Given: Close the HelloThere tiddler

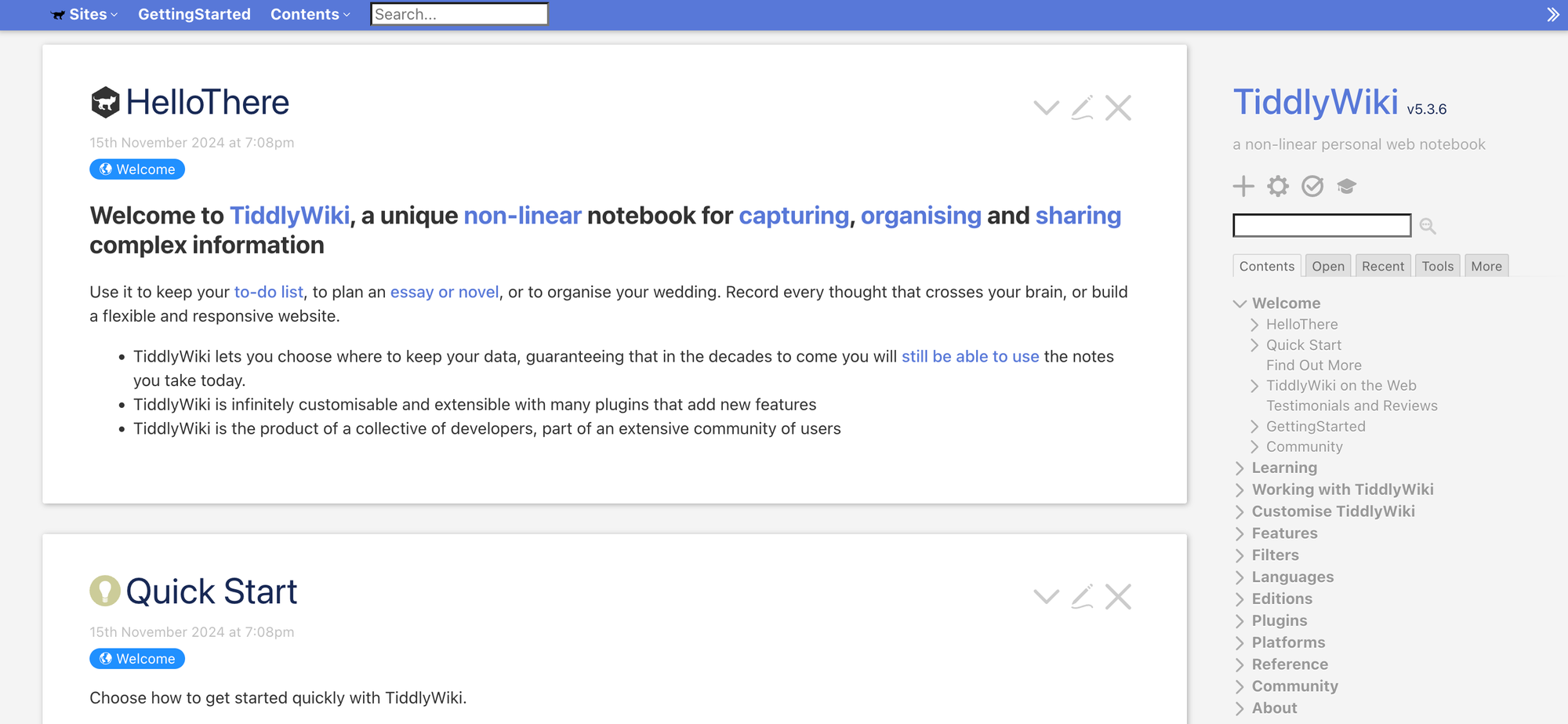Looking at the screenshot, I should (x=1119, y=107).
